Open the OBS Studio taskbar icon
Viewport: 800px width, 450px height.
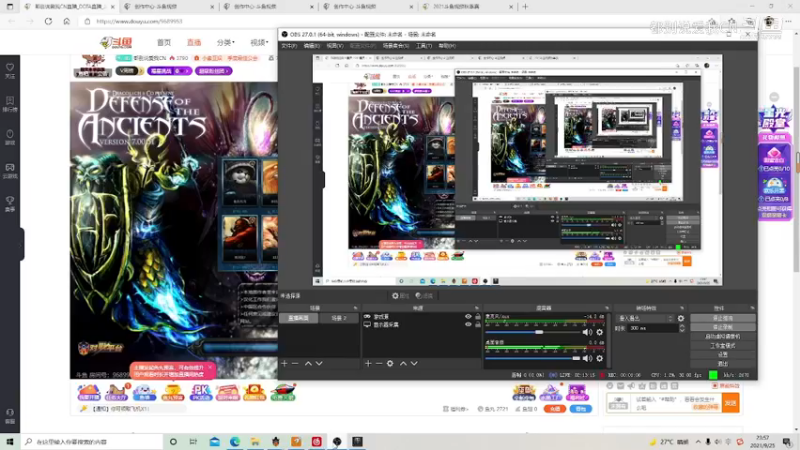point(337,441)
